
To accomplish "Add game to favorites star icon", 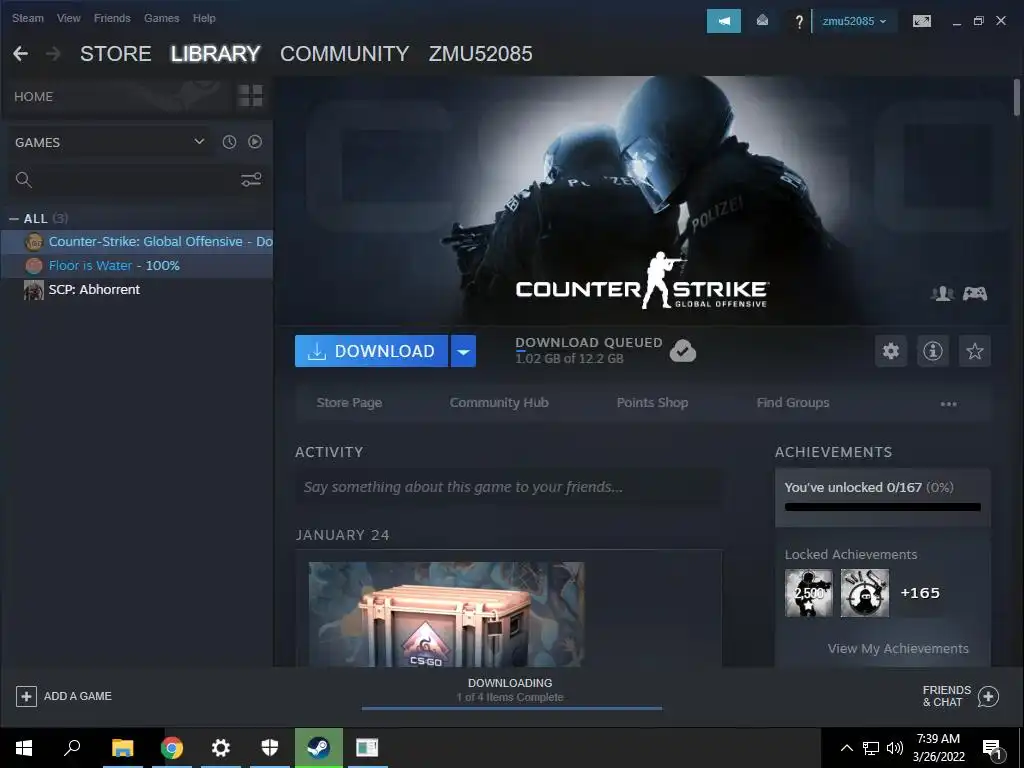I will pyautogui.click(x=974, y=351).
